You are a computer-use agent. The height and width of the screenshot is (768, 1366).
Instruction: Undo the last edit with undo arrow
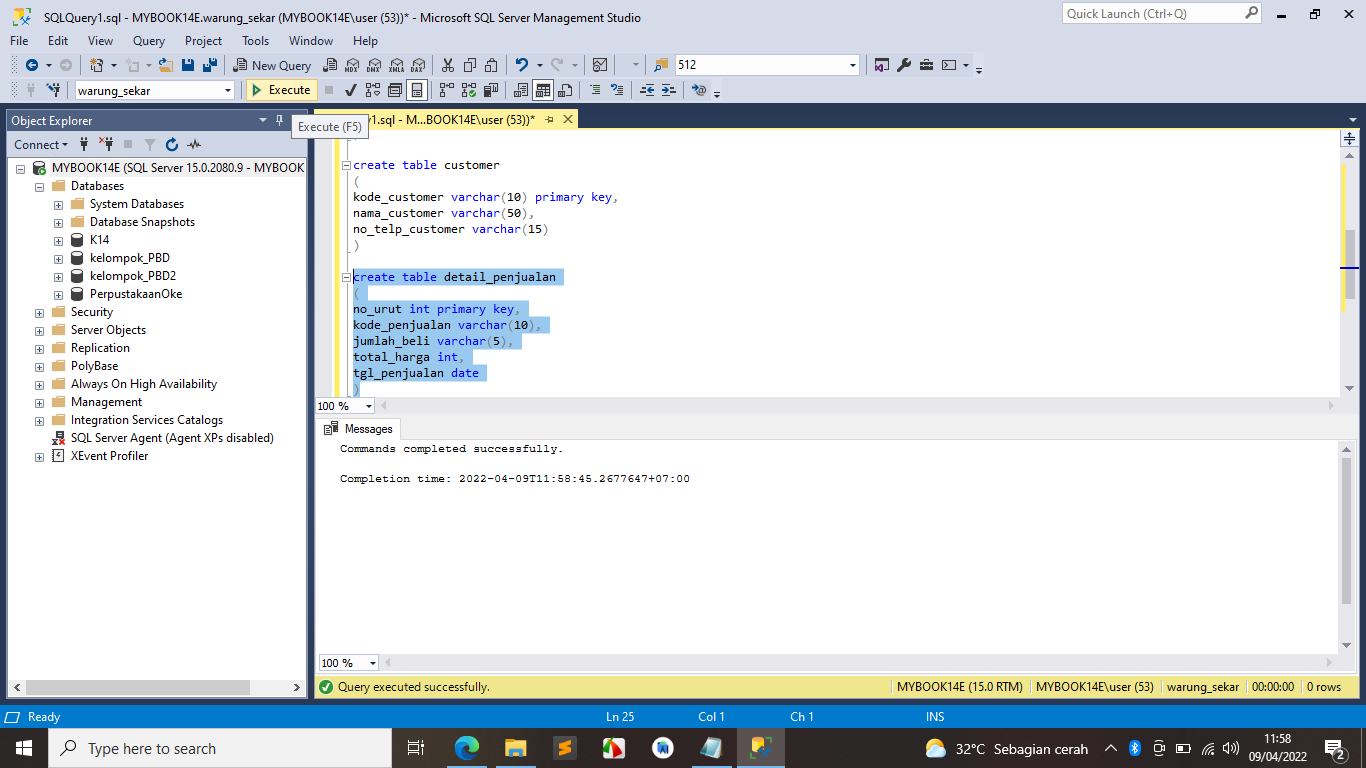click(521, 65)
